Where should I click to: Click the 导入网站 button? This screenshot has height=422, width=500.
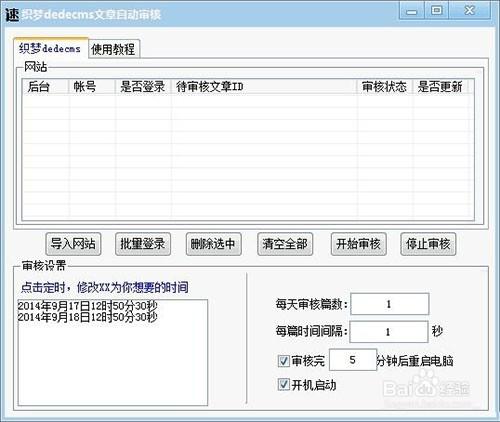click(73, 244)
